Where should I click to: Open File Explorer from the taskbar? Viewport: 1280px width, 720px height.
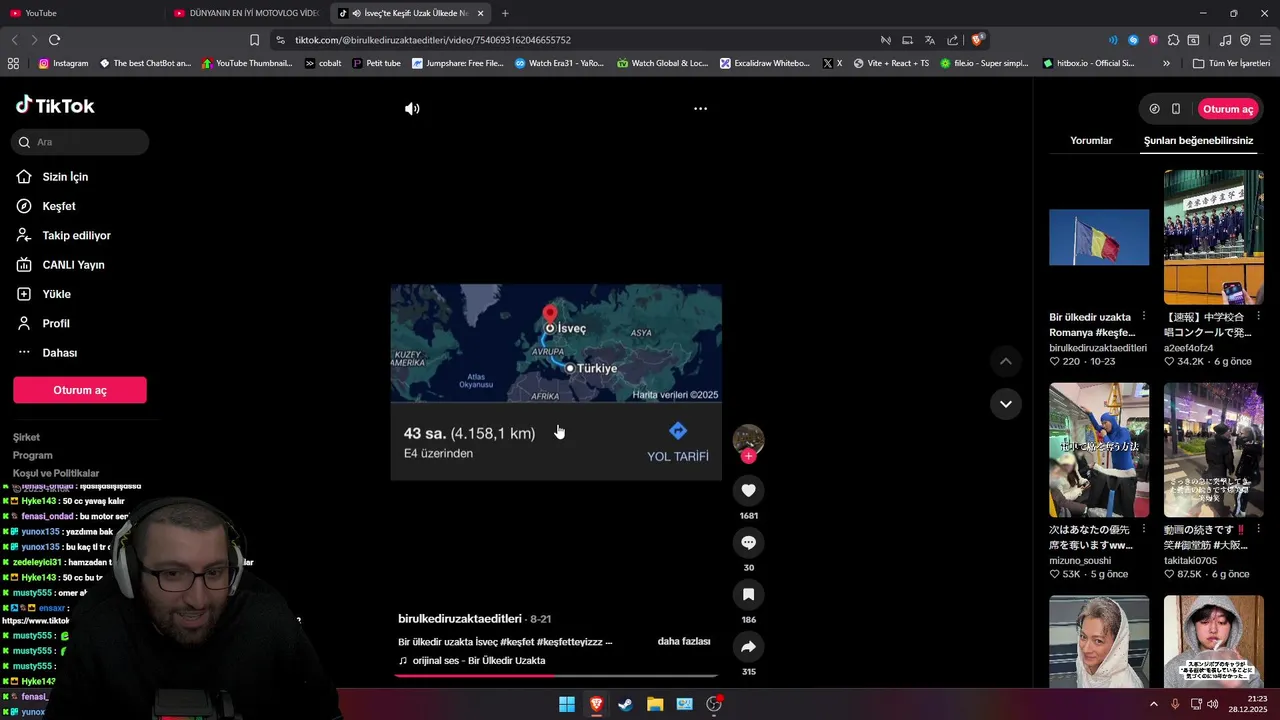655,704
